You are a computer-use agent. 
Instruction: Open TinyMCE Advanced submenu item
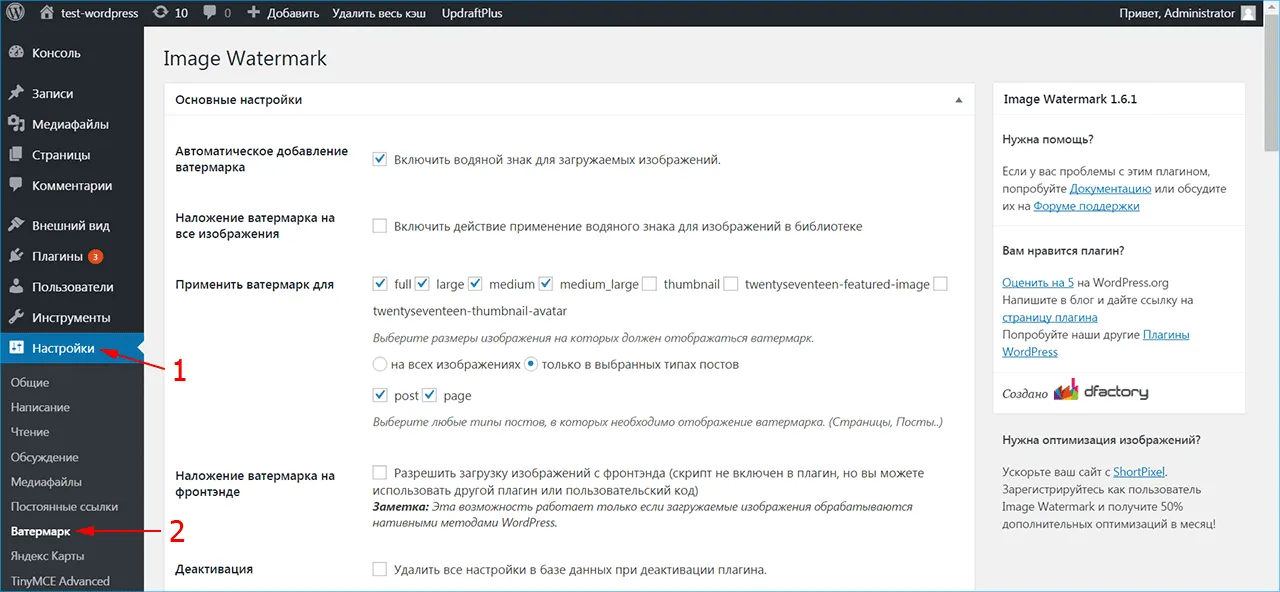pos(60,581)
